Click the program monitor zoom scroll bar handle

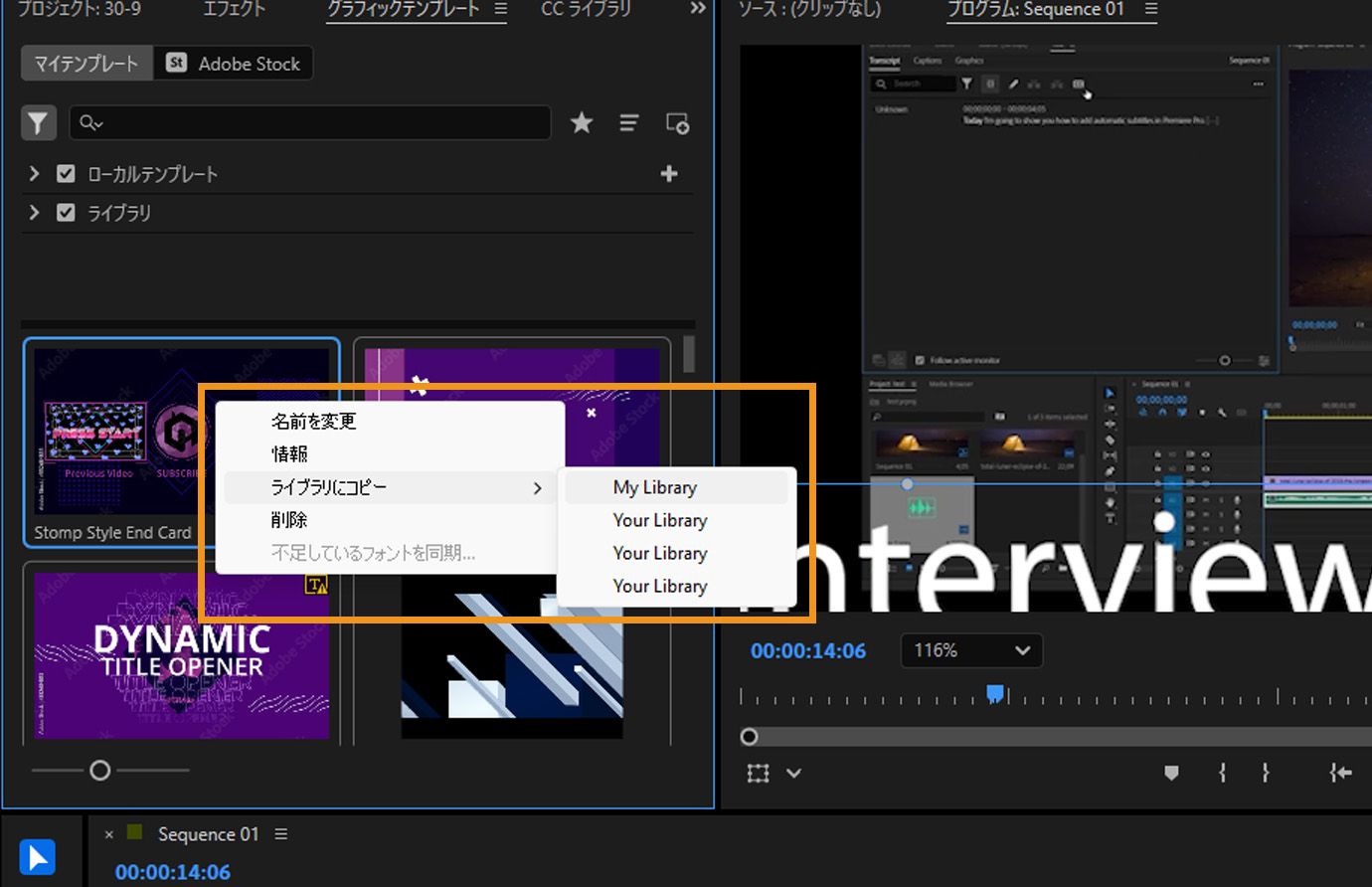coord(750,736)
